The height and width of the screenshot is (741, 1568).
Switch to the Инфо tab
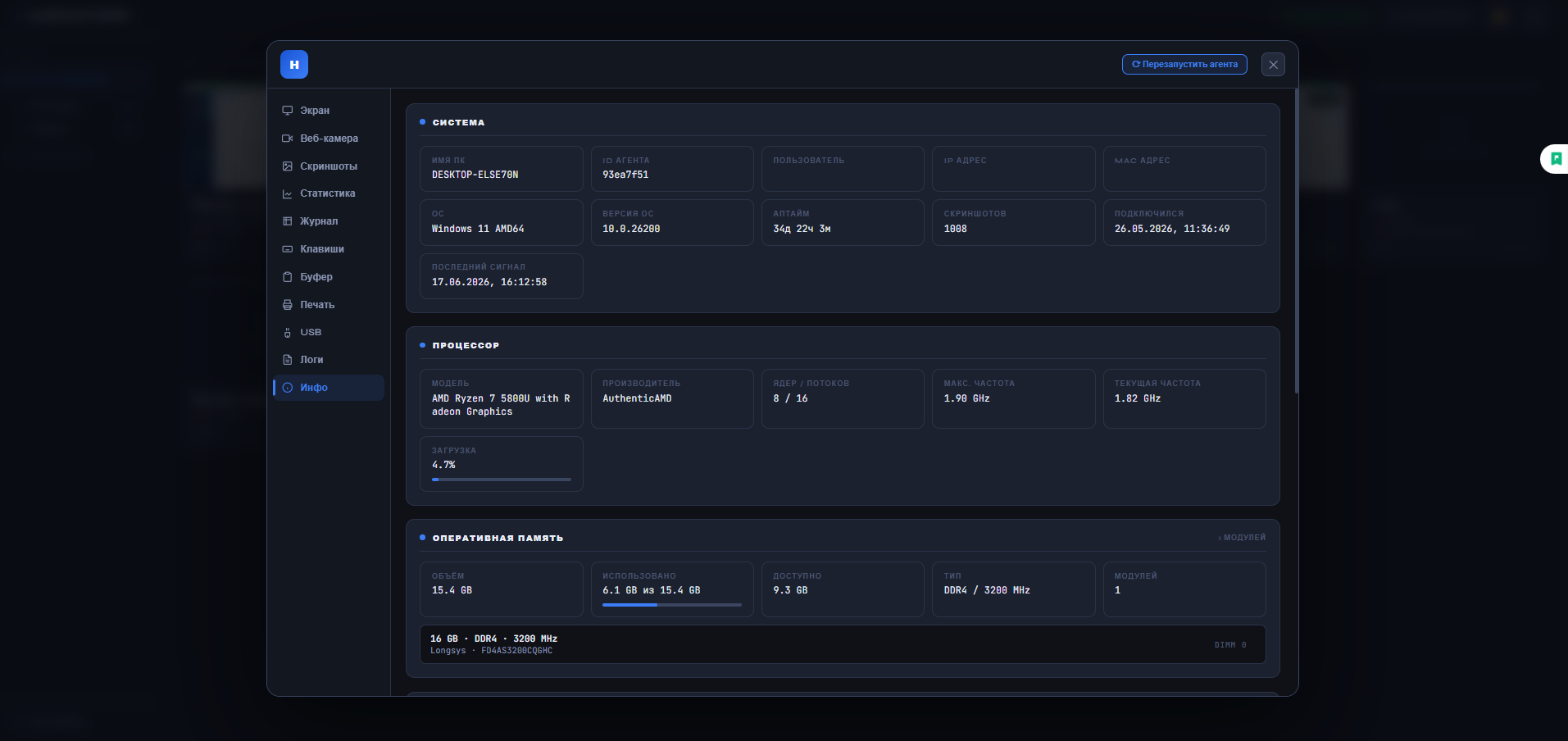(x=329, y=388)
